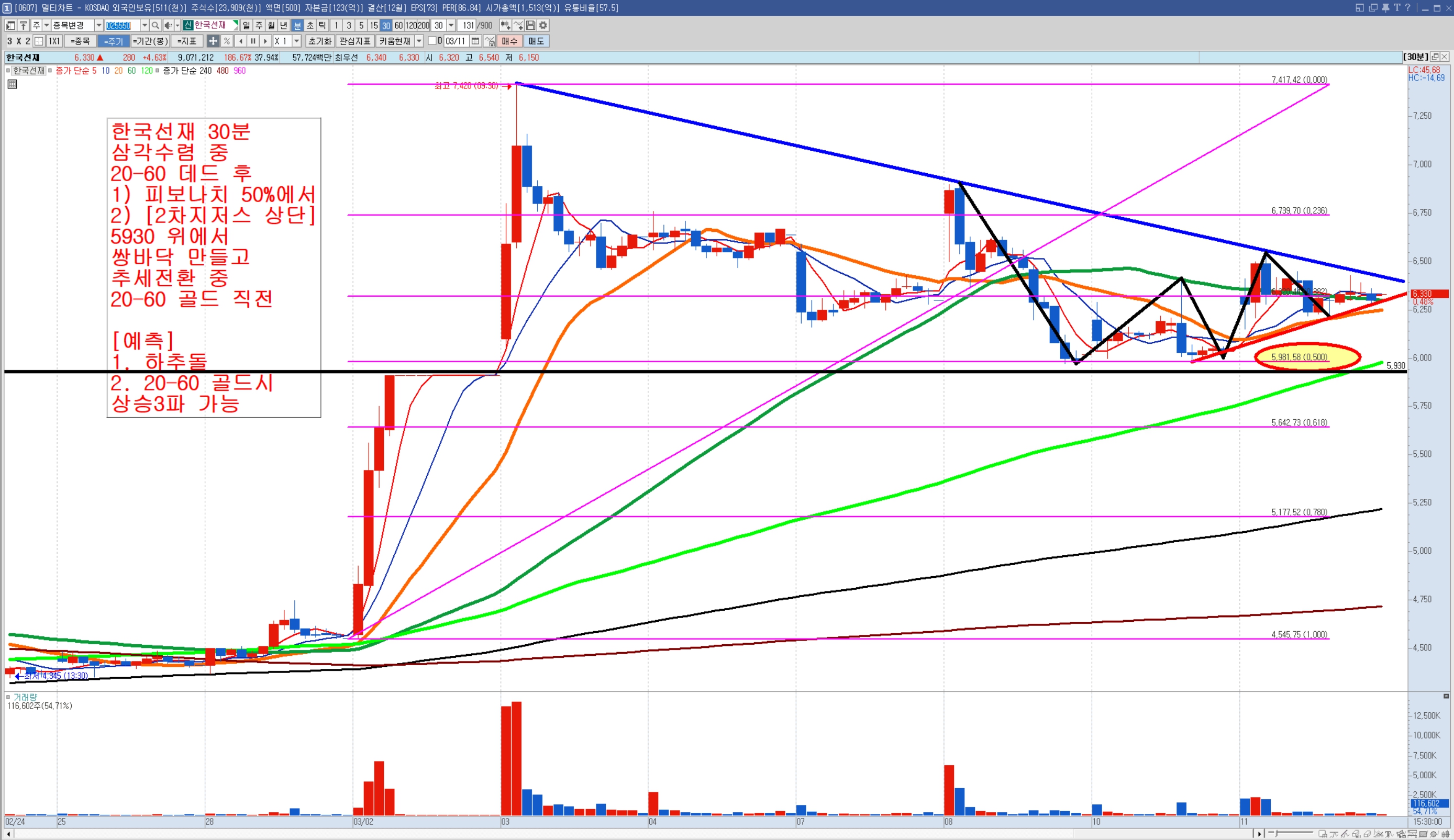Click the speaker sound icon in toolbar
Image resolution: width=1454 pixels, height=840 pixels.
pos(168,26)
